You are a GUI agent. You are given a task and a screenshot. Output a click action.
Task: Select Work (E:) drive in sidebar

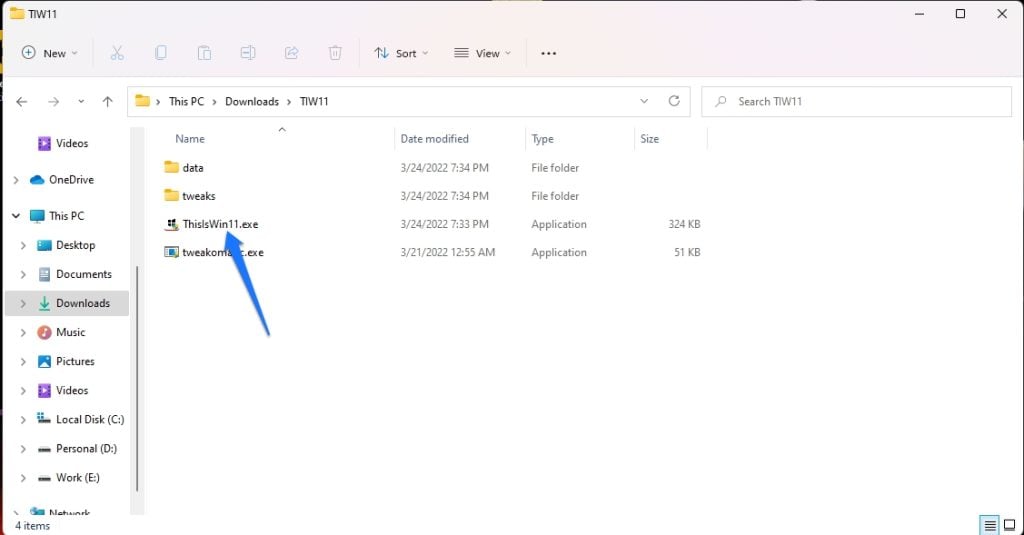pos(78,478)
